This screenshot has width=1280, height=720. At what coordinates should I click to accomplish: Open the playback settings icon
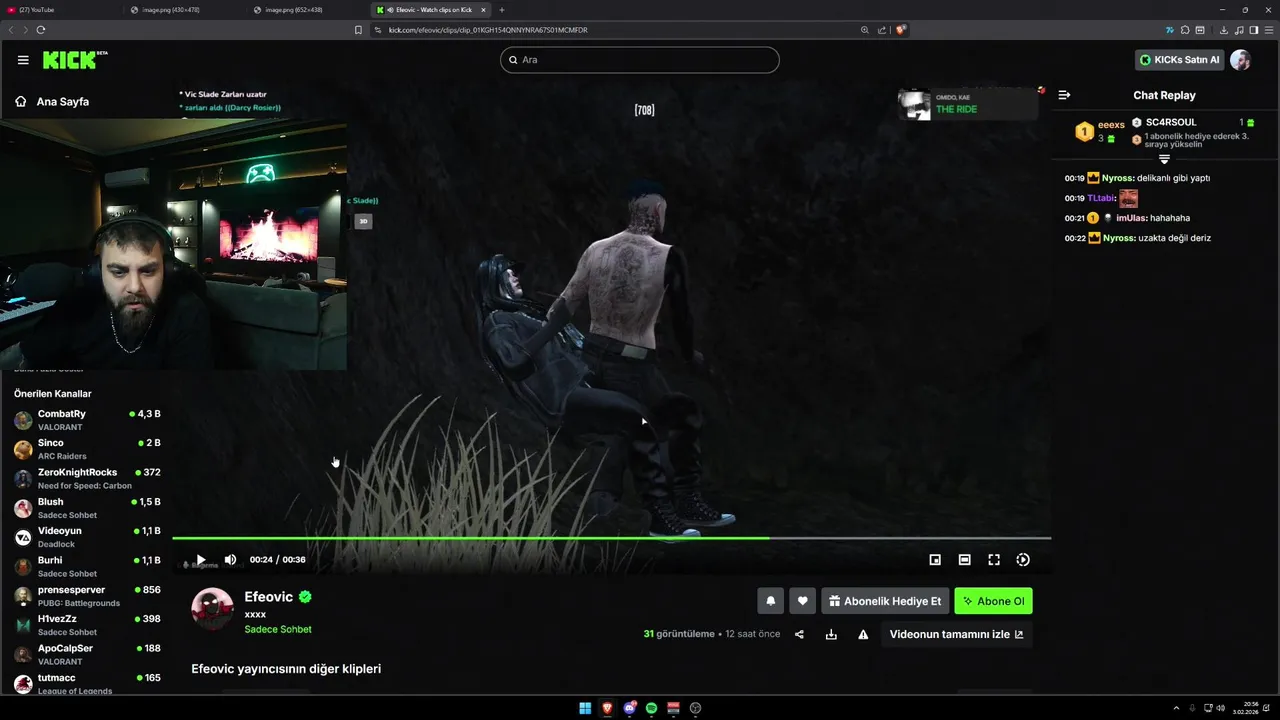(x=1023, y=560)
